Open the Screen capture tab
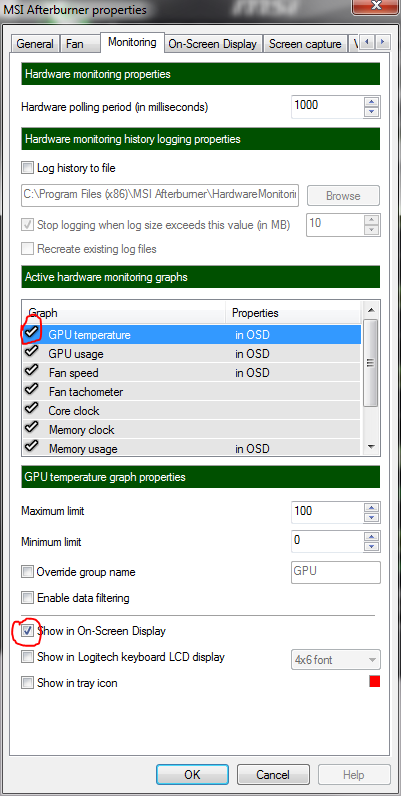401x796 pixels. coord(305,44)
